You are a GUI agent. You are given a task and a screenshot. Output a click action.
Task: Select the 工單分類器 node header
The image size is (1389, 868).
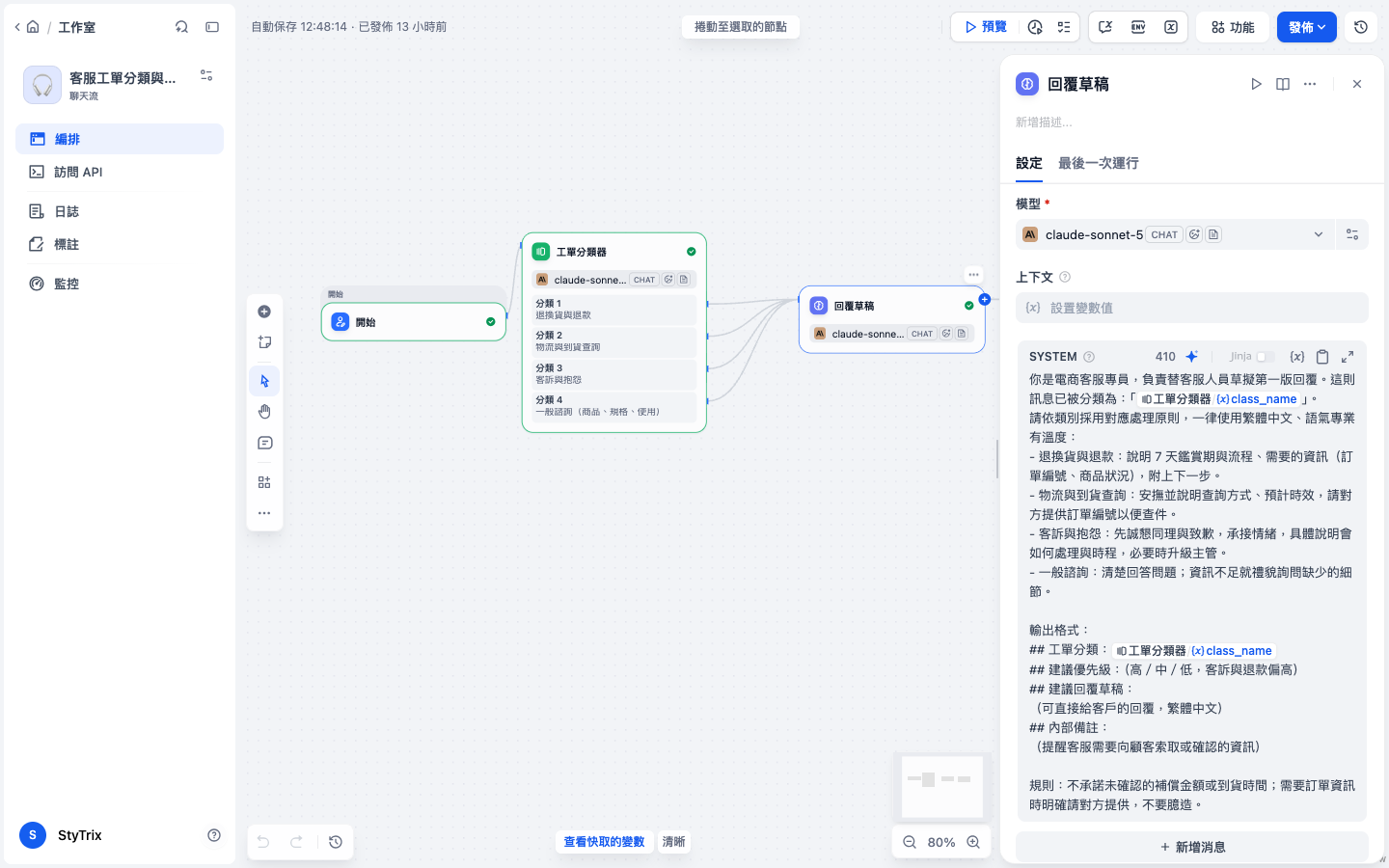click(x=613, y=252)
